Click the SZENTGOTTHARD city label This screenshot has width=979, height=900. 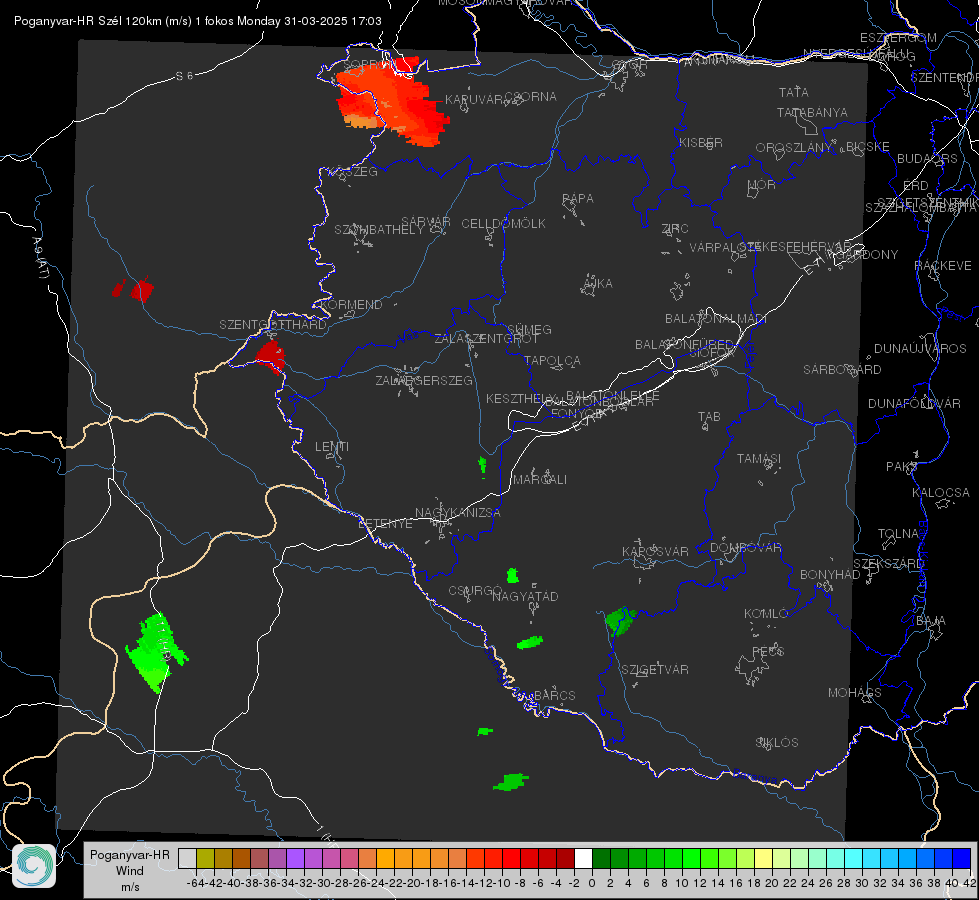coord(273,325)
